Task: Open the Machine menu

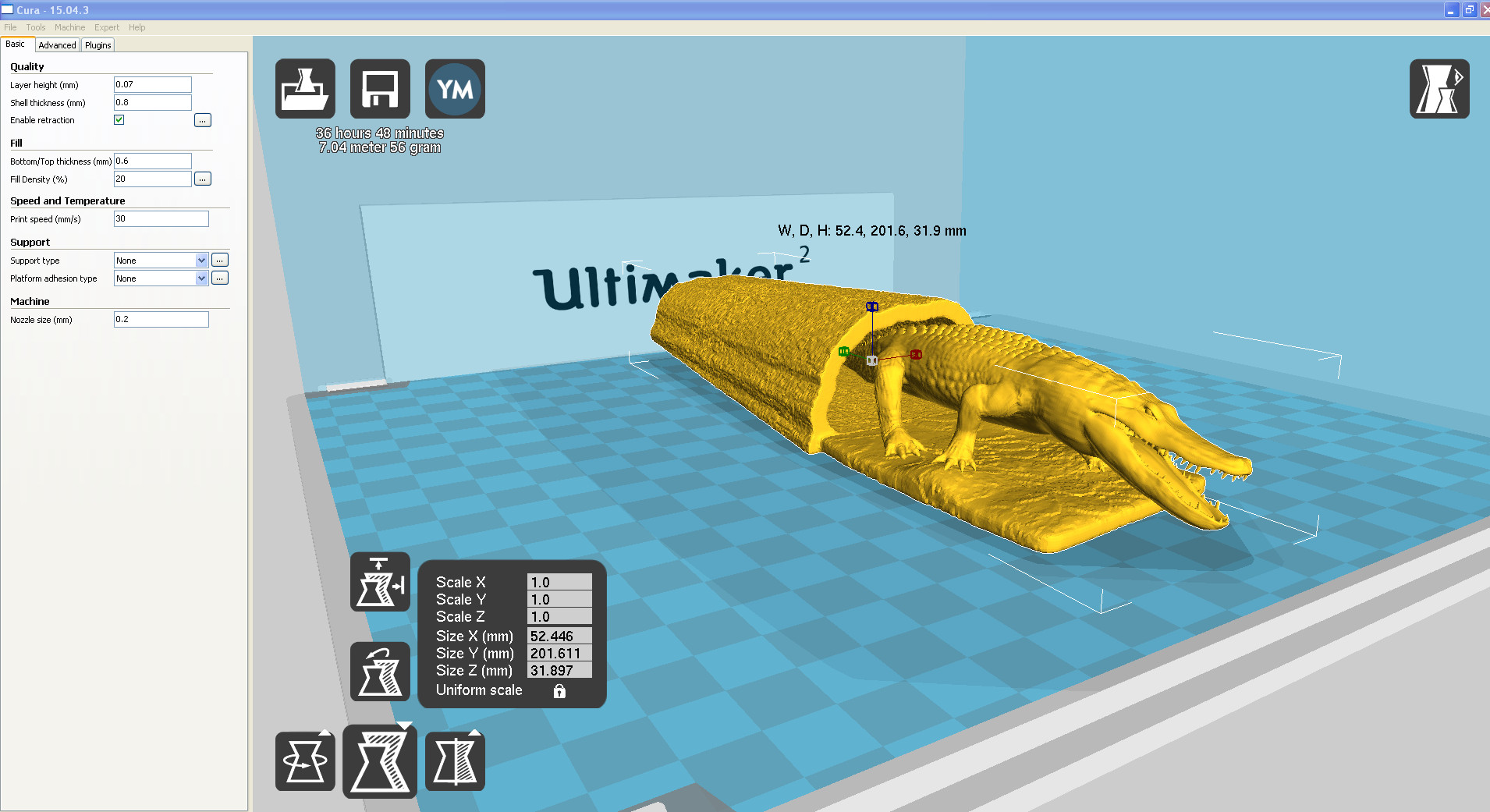Action: [x=70, y=27]
